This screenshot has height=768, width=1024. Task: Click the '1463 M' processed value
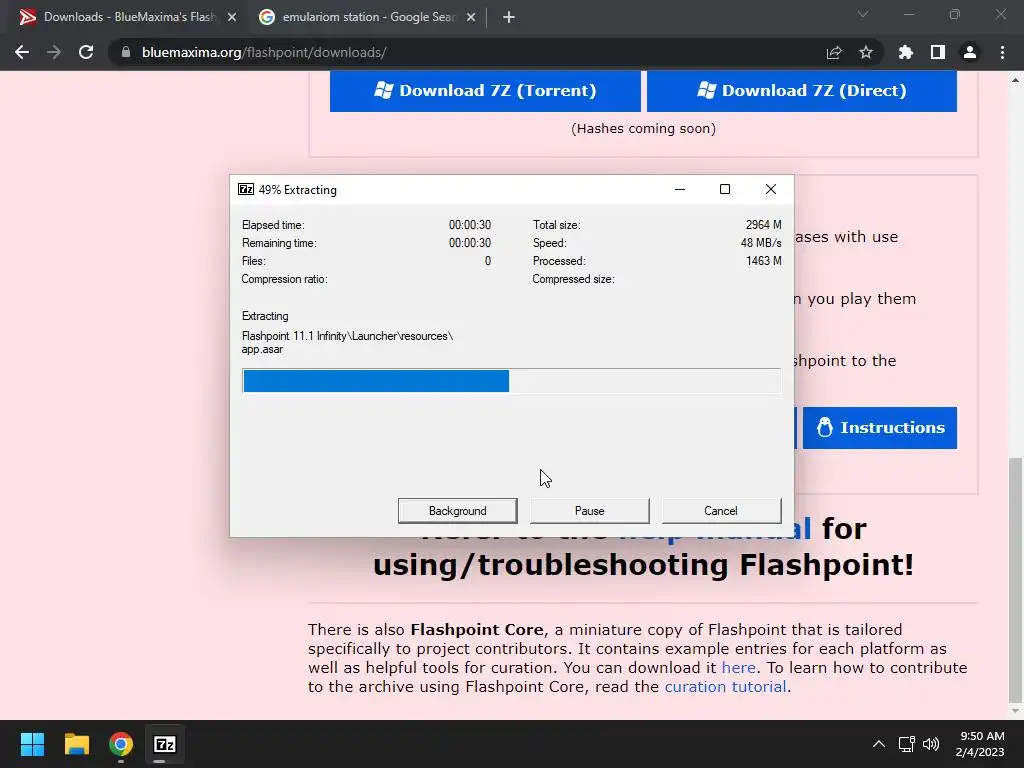pyautogui.click(x=763, y=261)
